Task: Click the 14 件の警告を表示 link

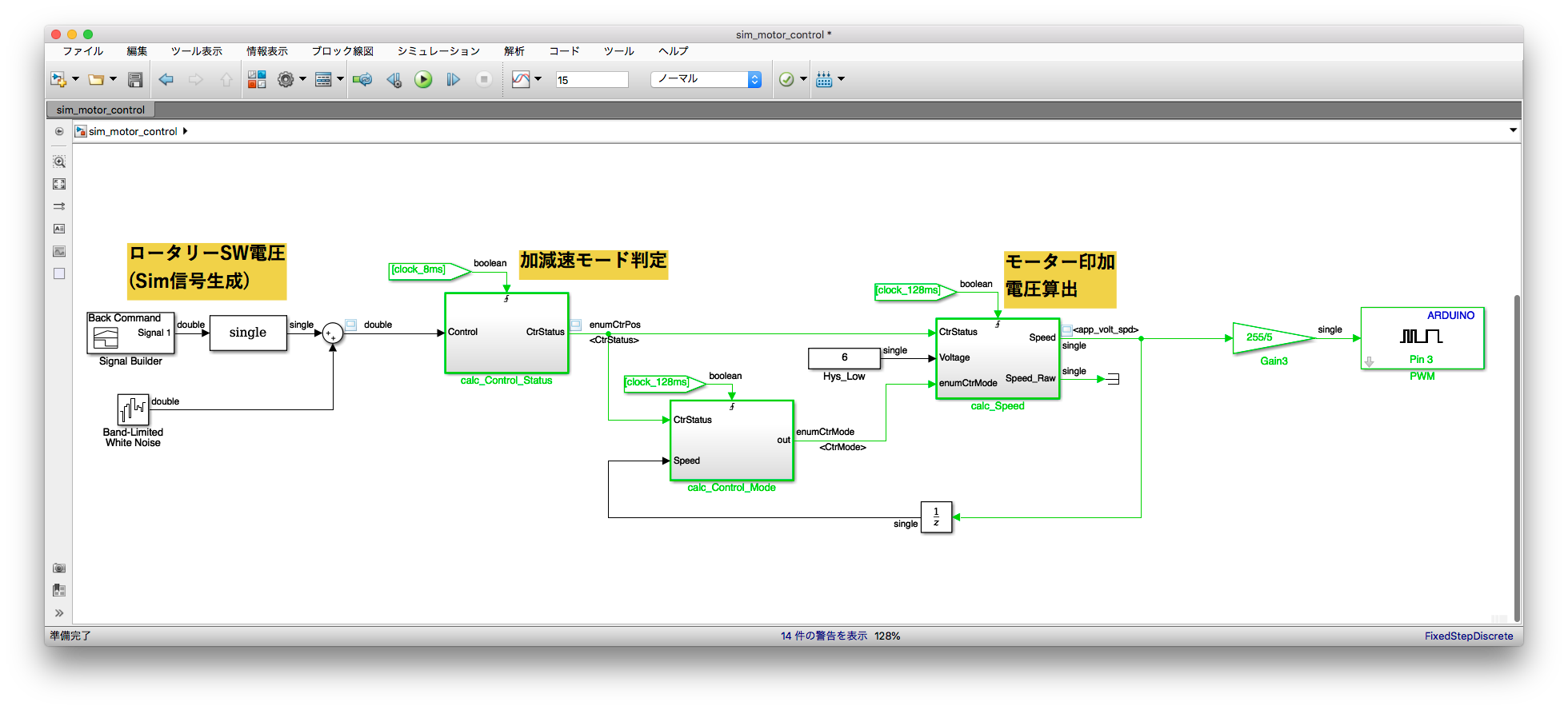Action: 824,636
